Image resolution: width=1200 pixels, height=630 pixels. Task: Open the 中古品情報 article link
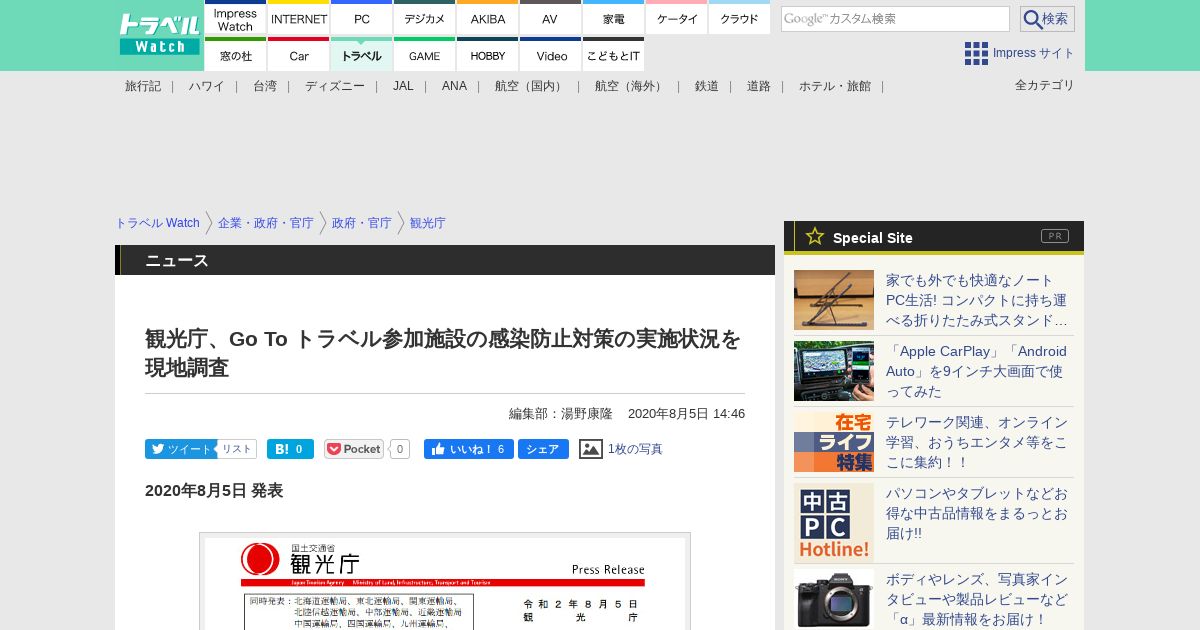pos(977,513)
